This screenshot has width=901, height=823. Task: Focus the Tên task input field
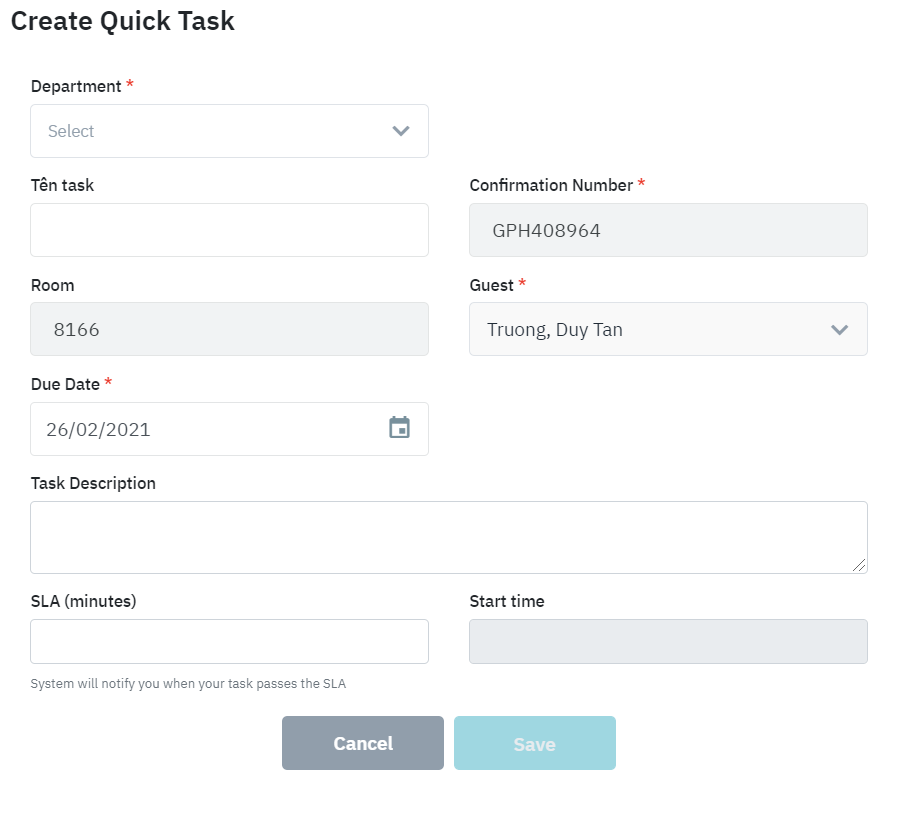coord(229,230)
